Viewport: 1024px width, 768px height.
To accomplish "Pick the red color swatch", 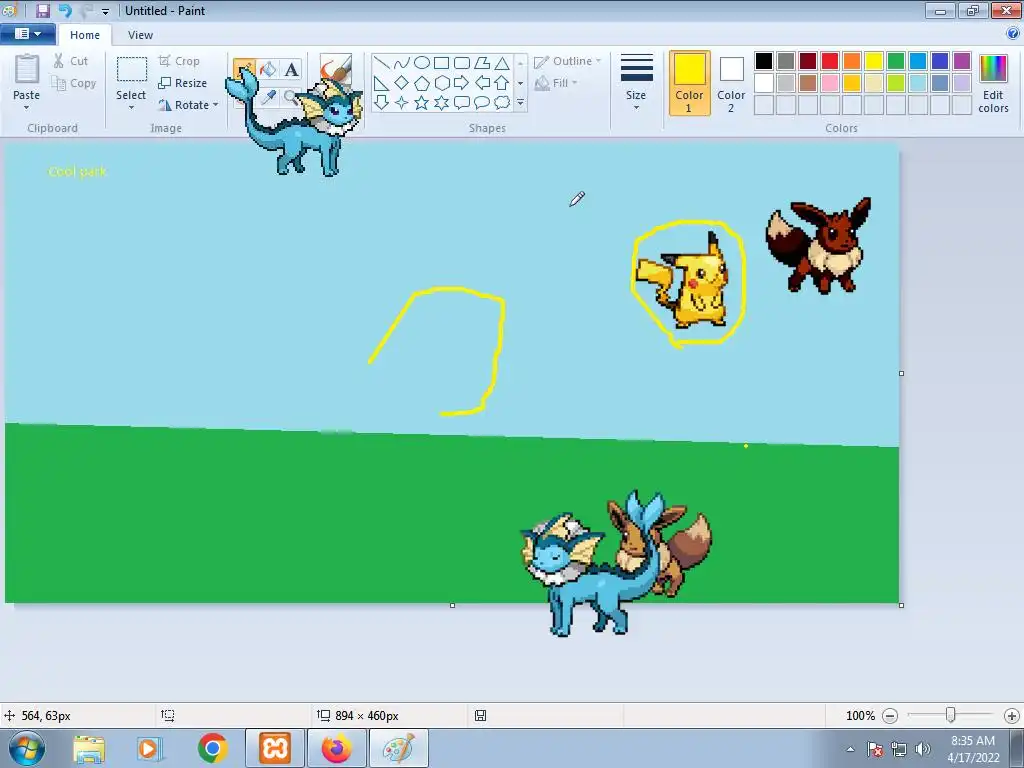I will 829,61.
